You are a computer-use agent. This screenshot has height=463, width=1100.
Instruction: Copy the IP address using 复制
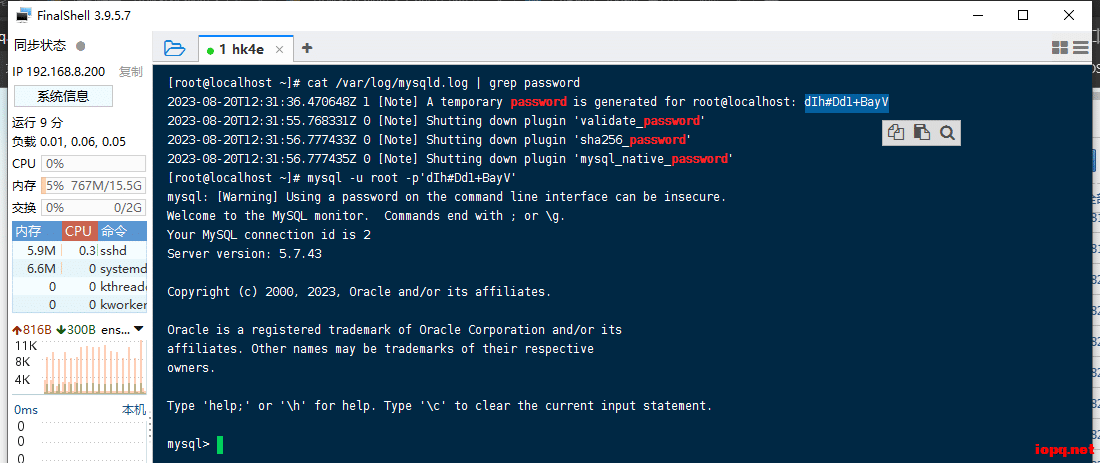click(x=131, y=72)
